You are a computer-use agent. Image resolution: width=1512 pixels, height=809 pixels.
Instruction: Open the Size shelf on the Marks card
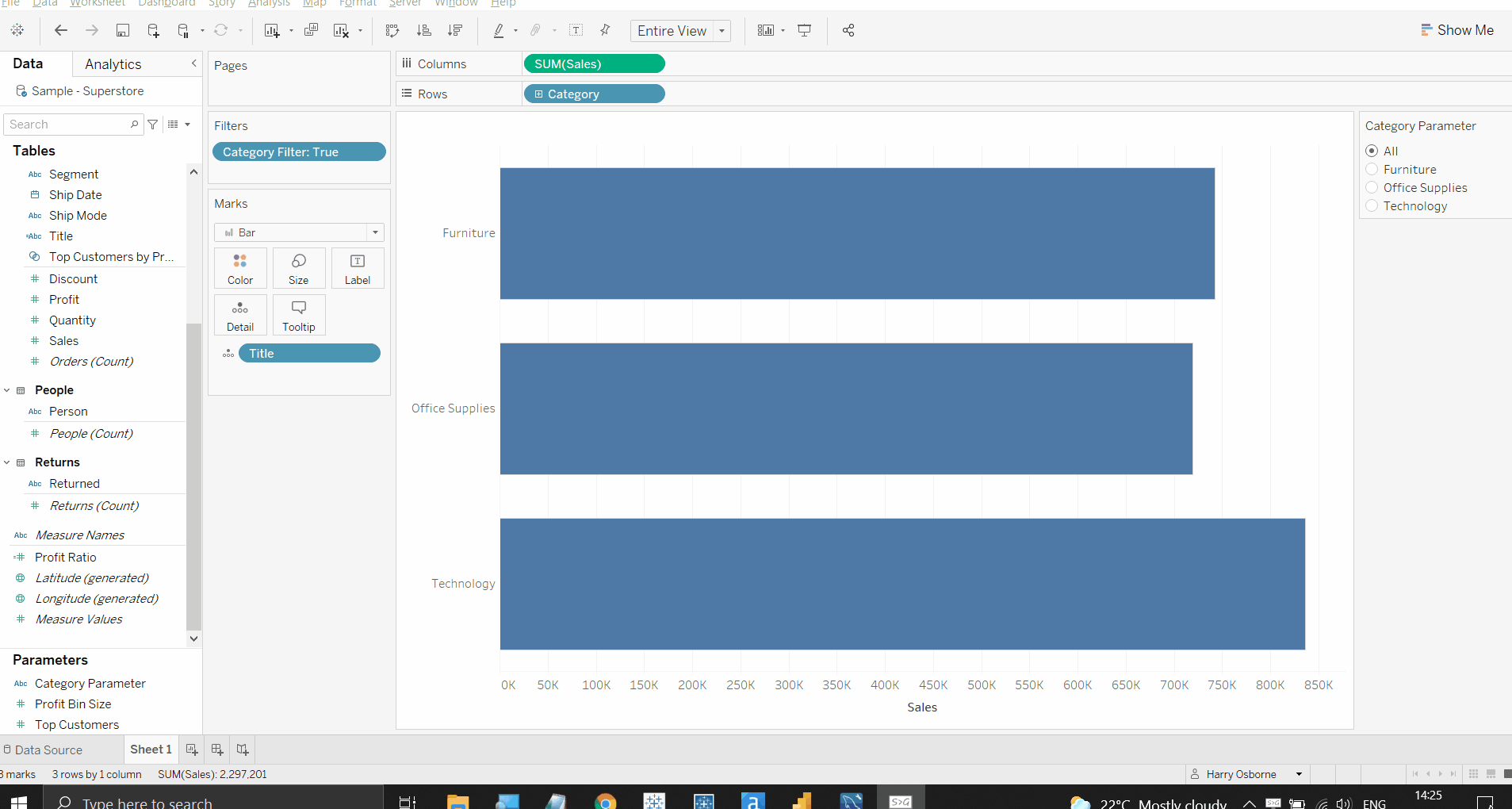[x=299, y=267]
